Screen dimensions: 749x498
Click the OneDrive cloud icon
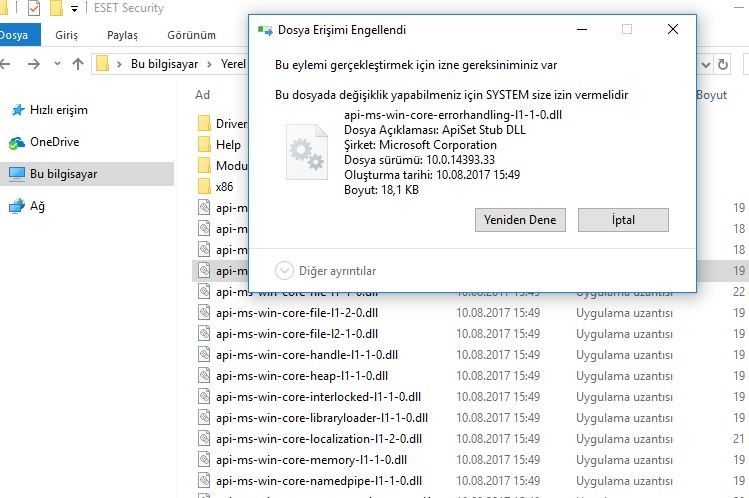17,142
